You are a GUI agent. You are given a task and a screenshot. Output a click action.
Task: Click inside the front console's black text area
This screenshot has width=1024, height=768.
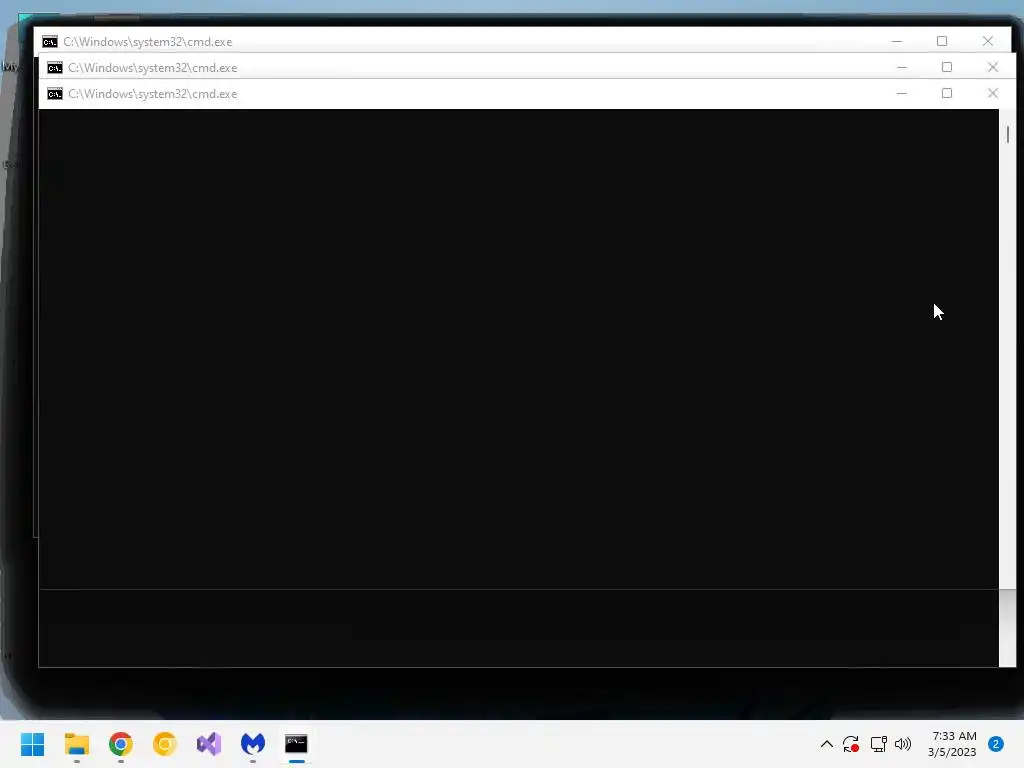(x=519, y=349)
